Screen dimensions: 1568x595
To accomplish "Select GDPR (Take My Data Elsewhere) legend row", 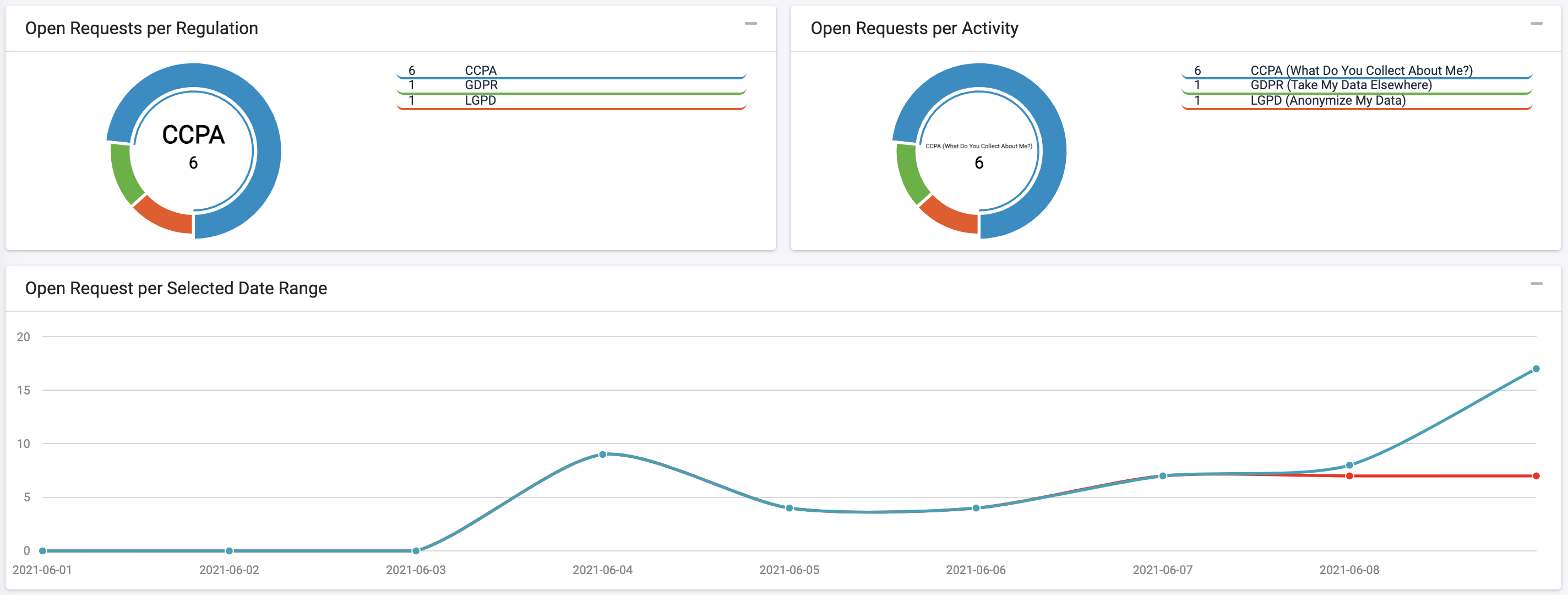I will click(x=1356, y=86).
